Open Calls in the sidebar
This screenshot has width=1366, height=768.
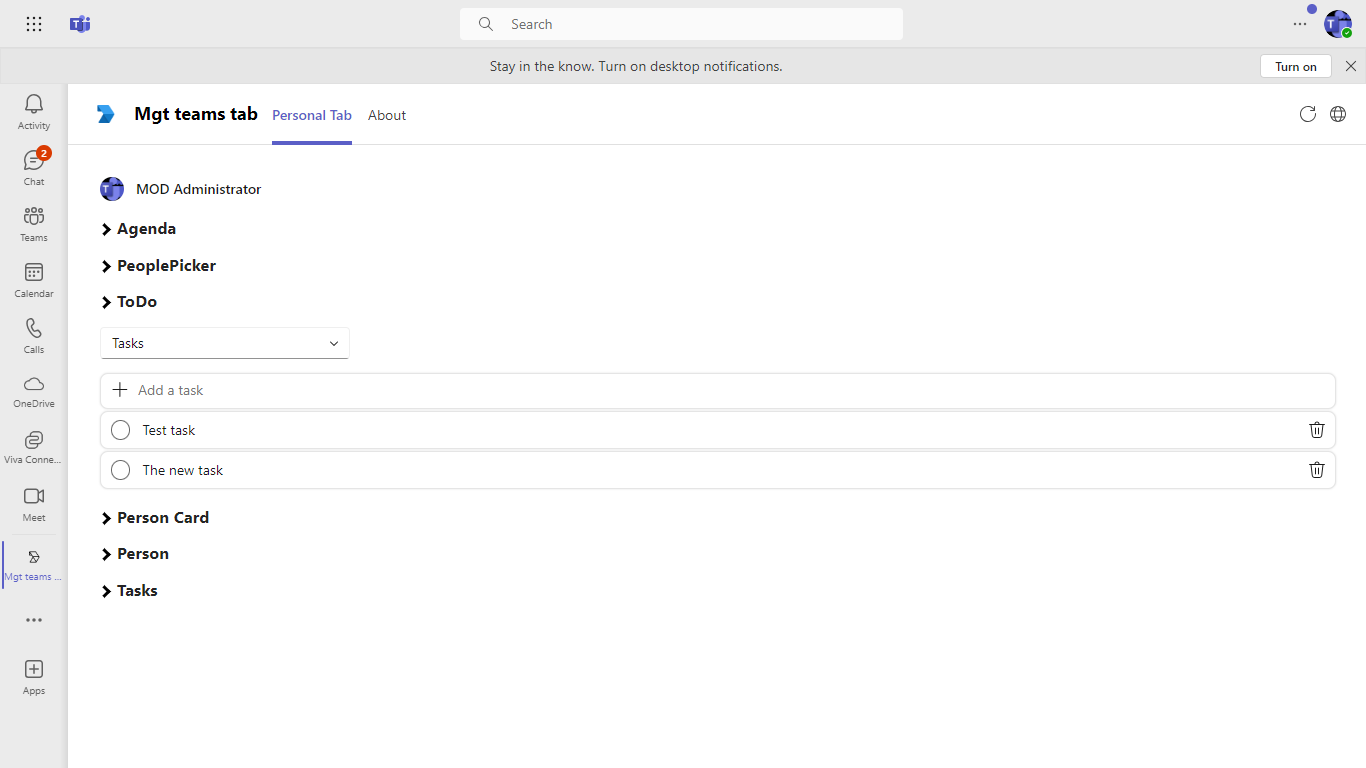[x=34, y=336]
